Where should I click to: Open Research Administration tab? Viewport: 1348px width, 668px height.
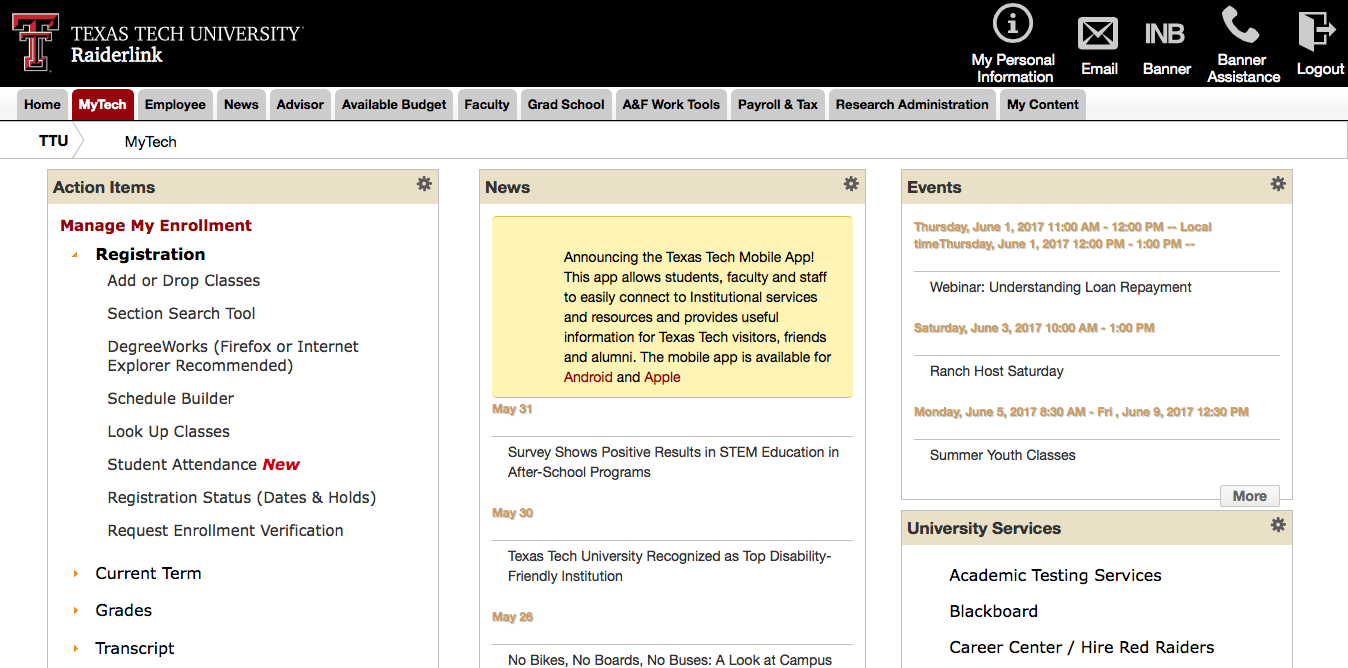click(x=912, y=105)
